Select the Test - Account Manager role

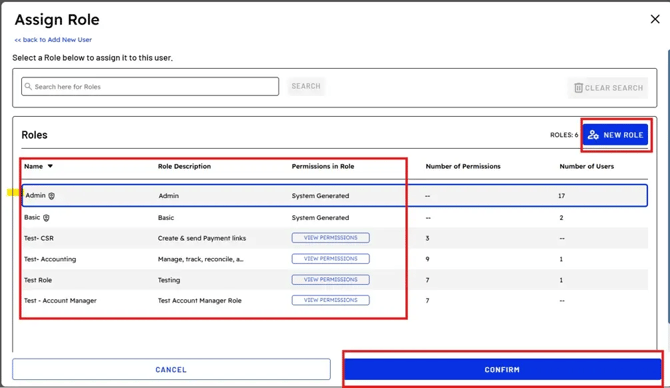[x=60, y=300]
